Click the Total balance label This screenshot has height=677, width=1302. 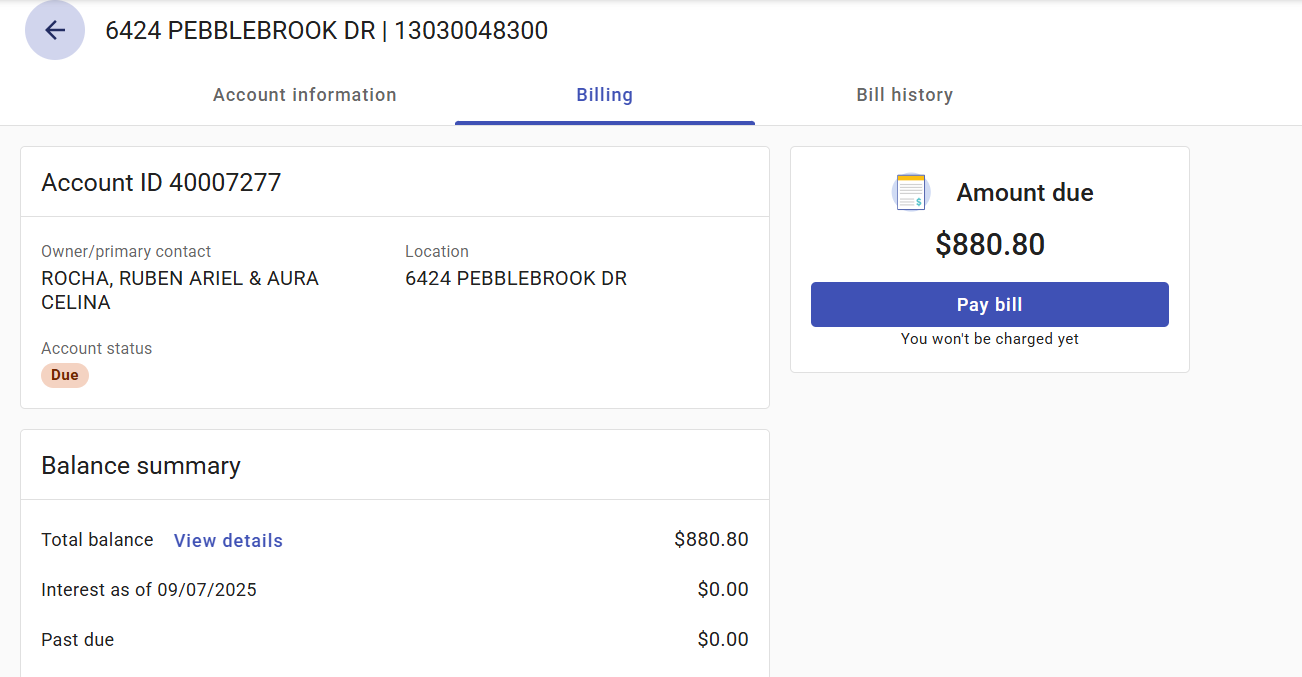(x=97, y=540)
